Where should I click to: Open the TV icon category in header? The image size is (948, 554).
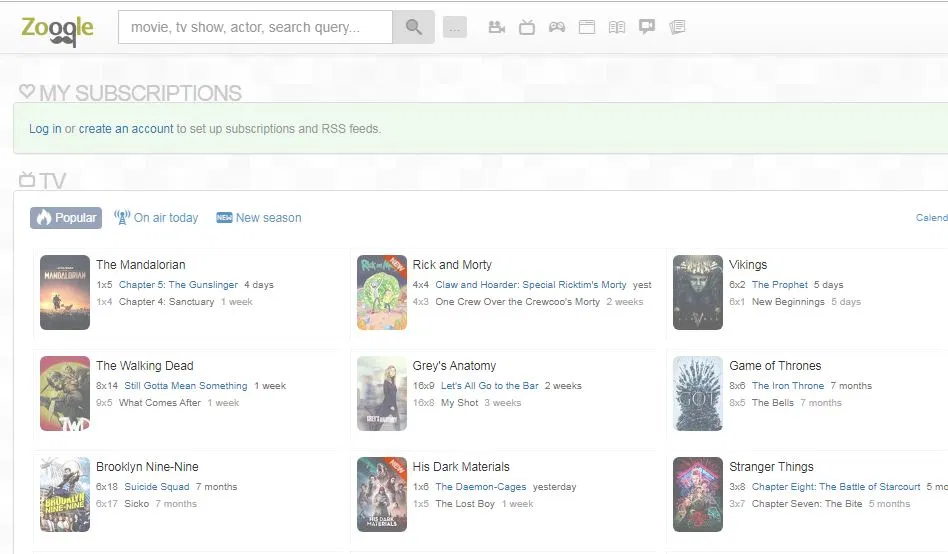[x=527, y=27]
